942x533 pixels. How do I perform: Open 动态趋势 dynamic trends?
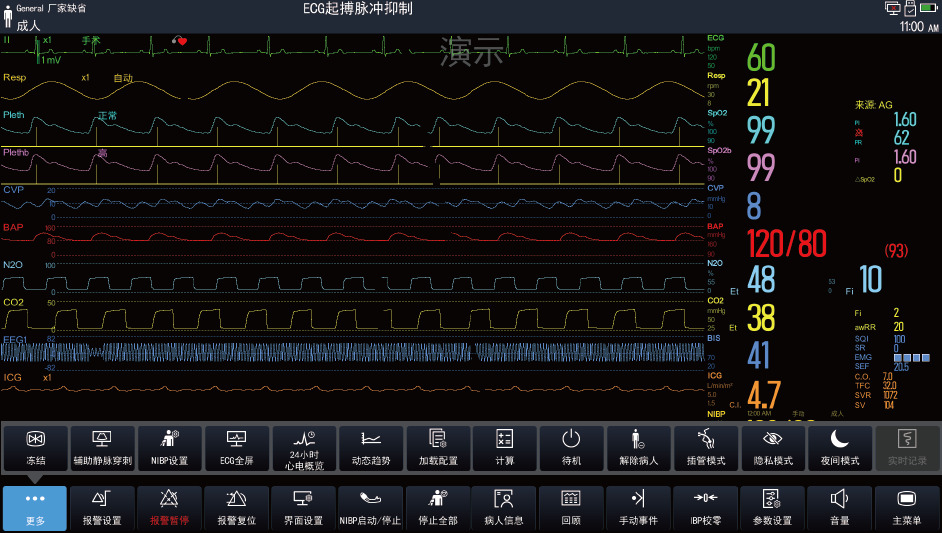pyautogui.click(x=371, y=448)
